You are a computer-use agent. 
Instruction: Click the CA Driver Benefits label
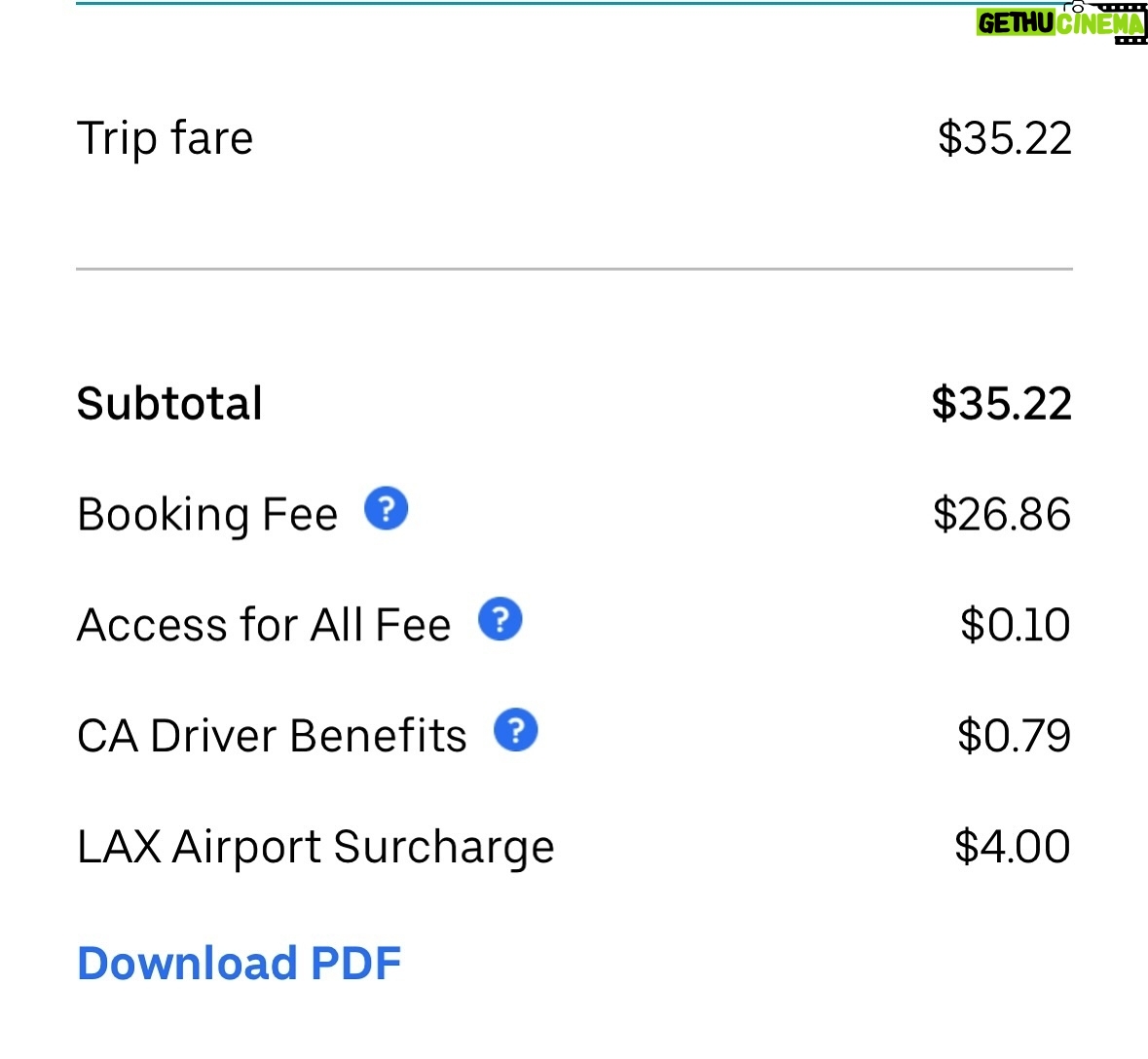click(272, 736)
